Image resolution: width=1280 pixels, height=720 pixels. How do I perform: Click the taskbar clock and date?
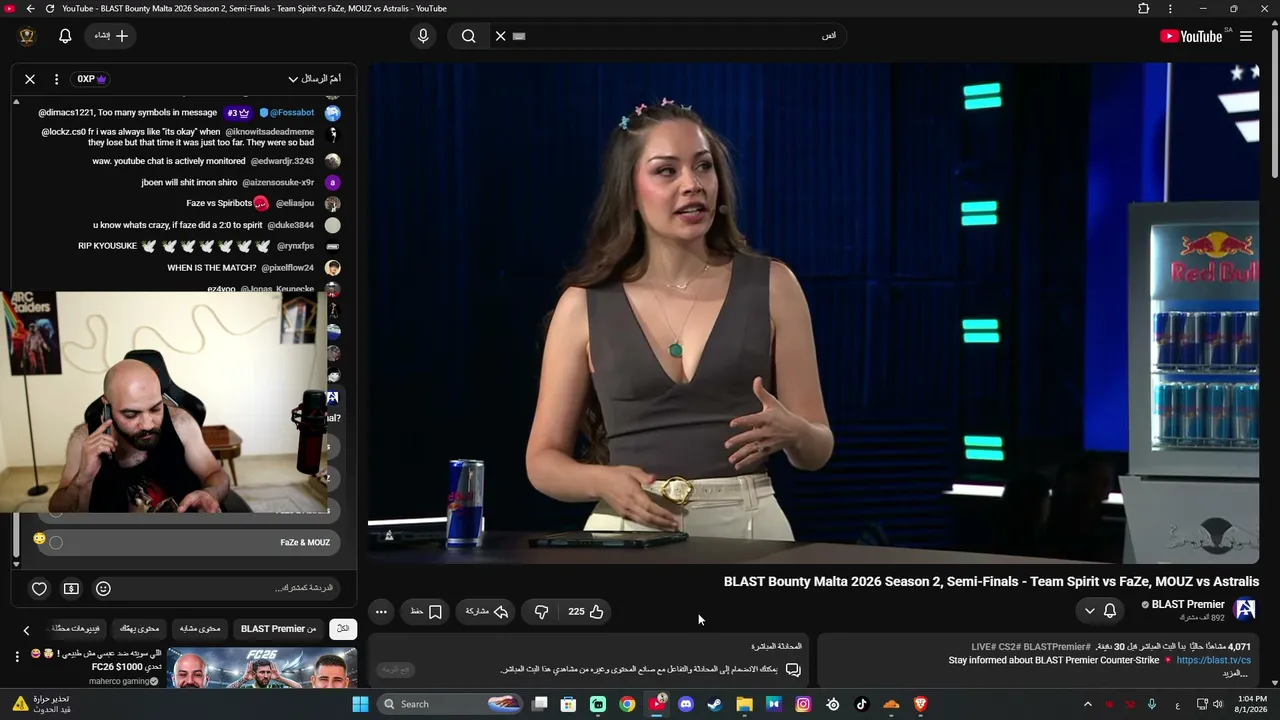point(1252,704)
